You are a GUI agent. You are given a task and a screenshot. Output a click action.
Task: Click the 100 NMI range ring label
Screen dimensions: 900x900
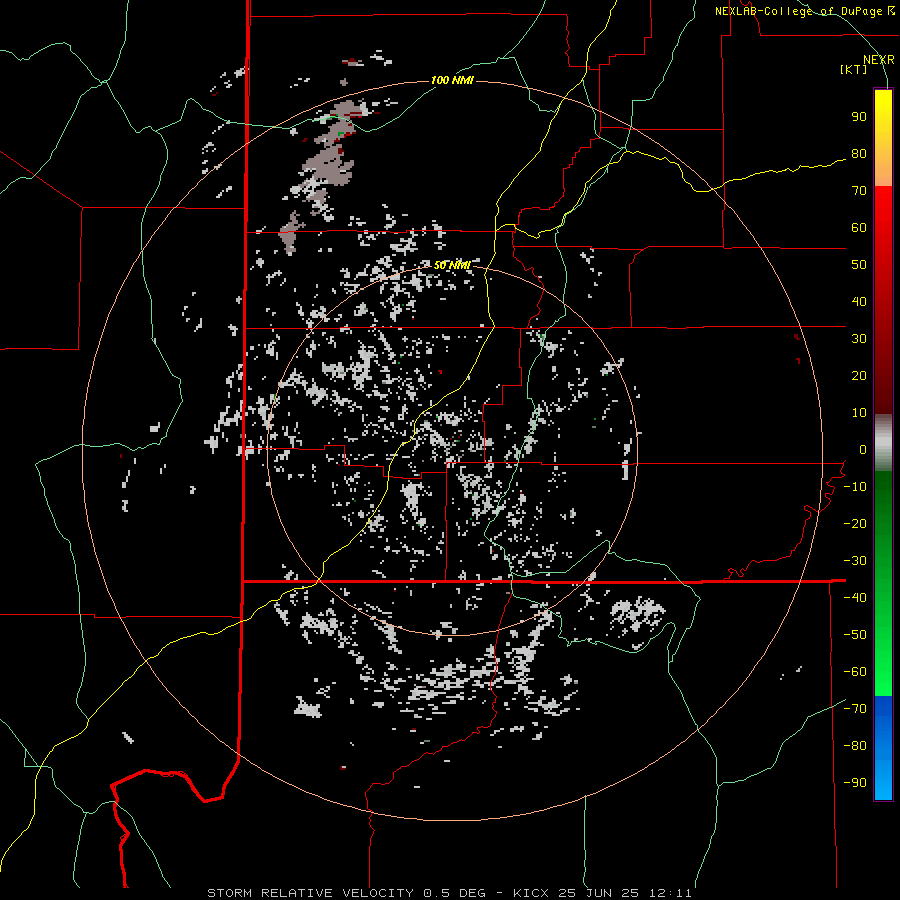coord(452,80)
